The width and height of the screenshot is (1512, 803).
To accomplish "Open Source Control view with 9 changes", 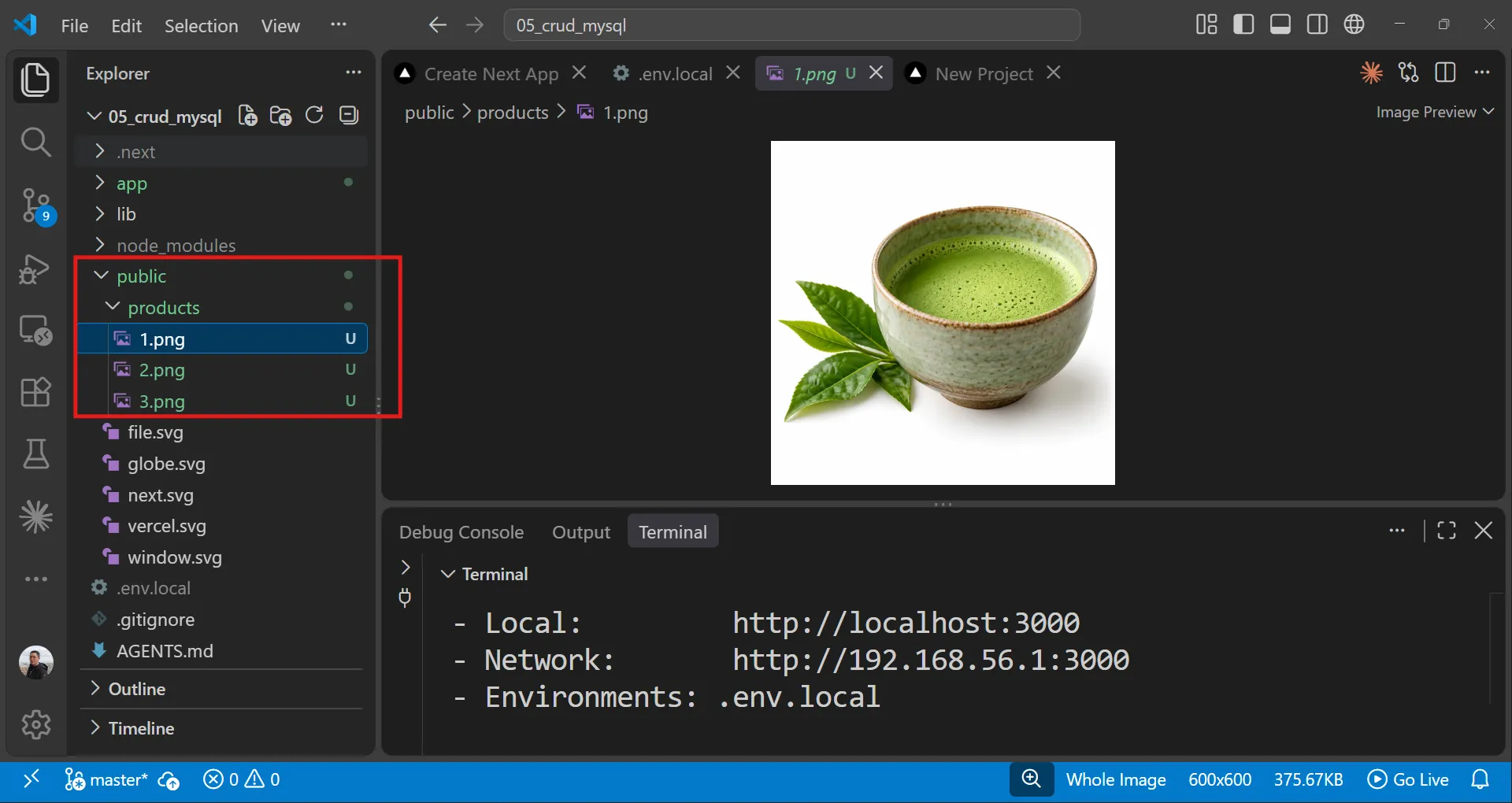I will (x=36, y=205).
